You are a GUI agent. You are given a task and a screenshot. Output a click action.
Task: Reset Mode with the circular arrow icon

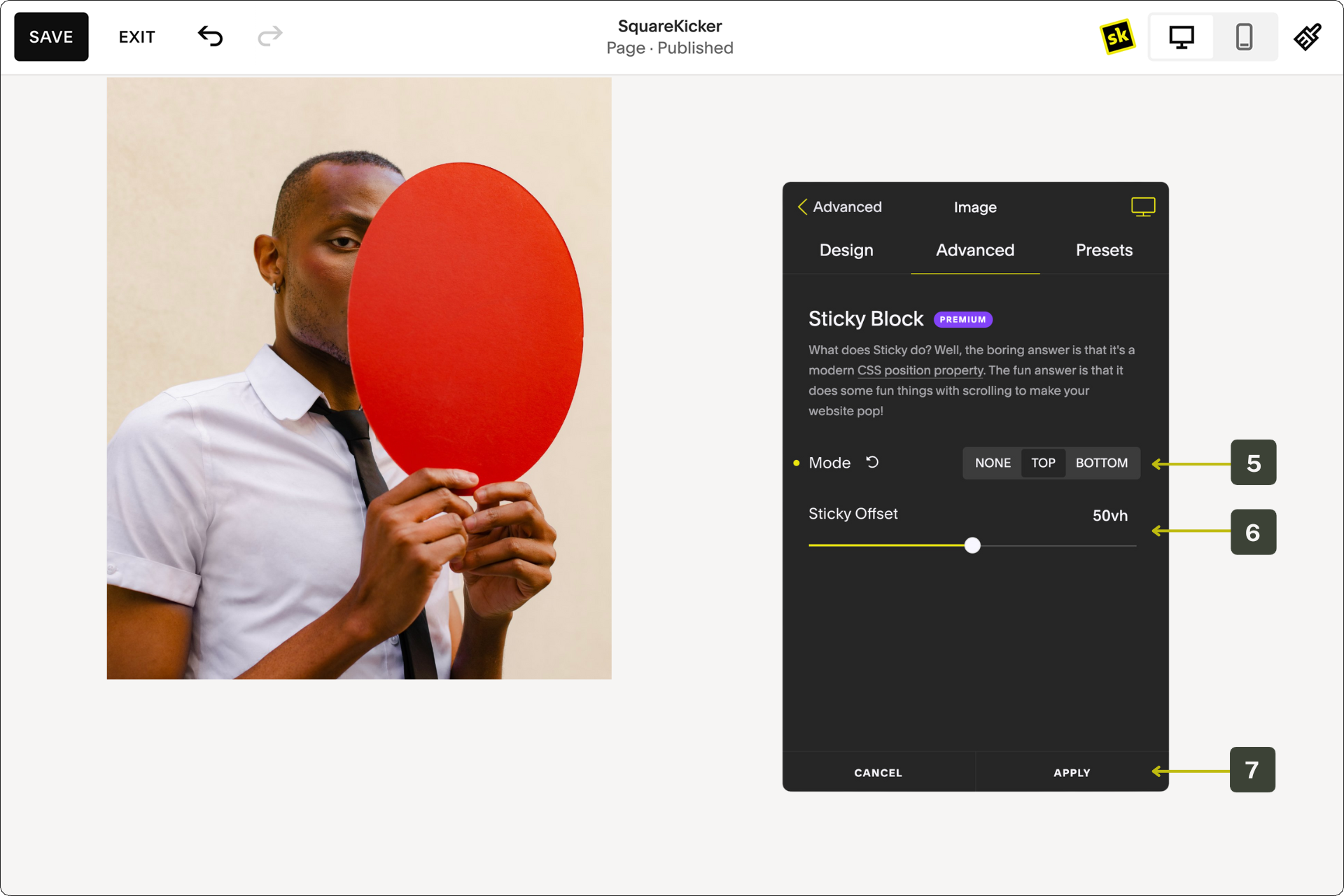(x=872, y=462)
